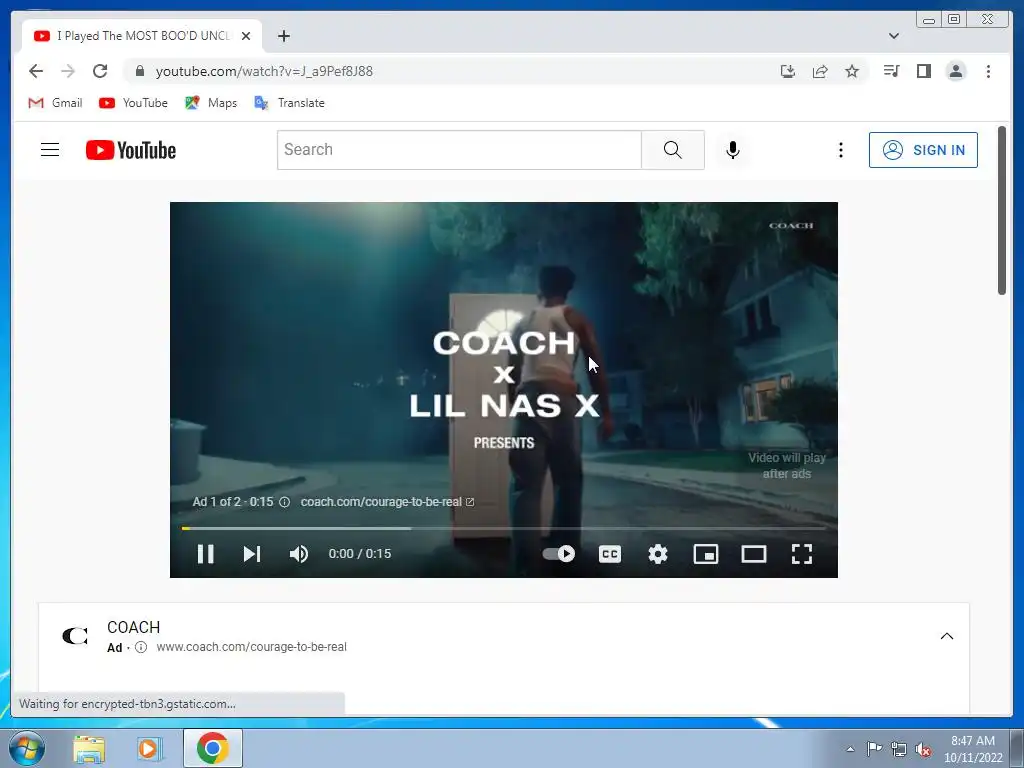This screenshot has width=1024, height=768.
Task: Open Translate bookmark
Action: (289, 103)
